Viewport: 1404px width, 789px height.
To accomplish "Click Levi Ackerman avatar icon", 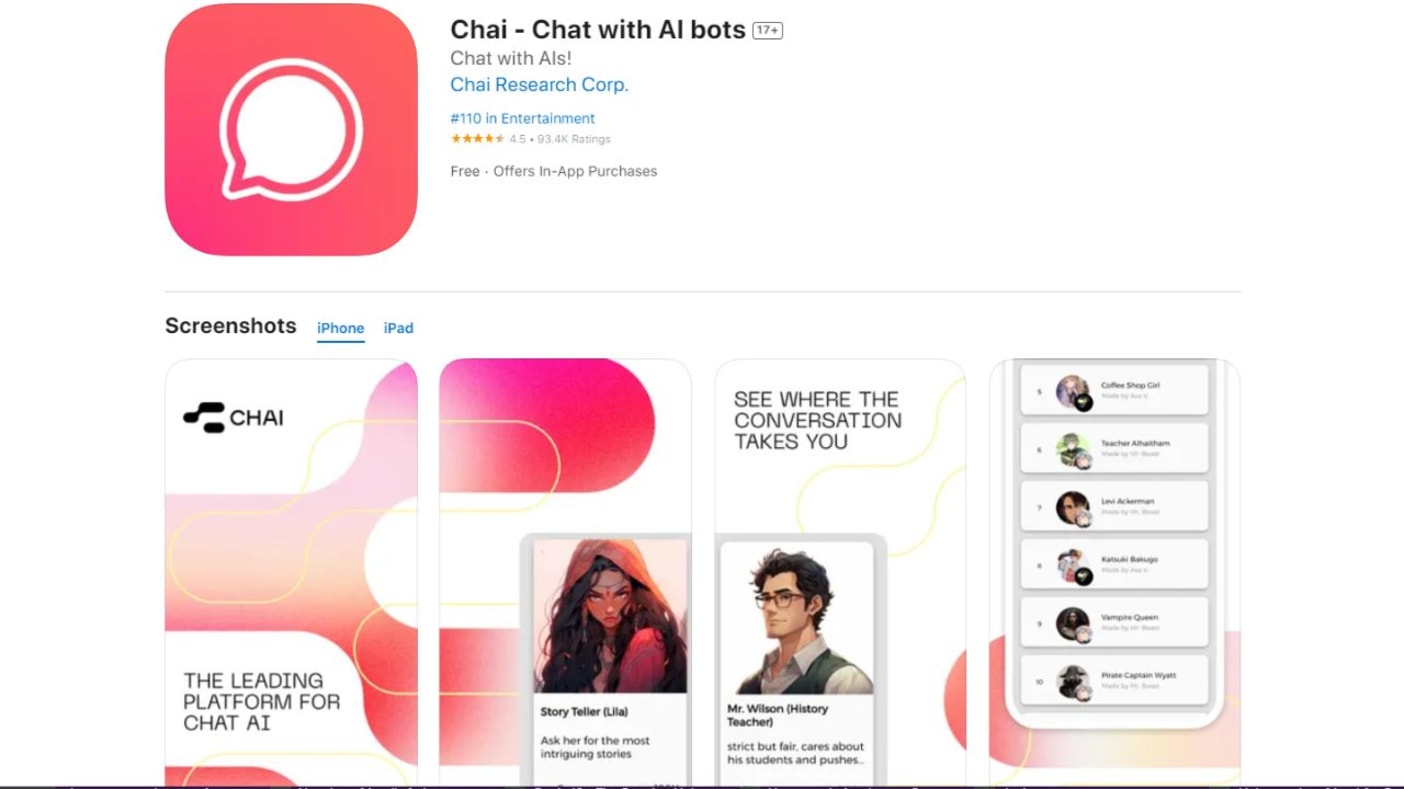I will 1073,508.
